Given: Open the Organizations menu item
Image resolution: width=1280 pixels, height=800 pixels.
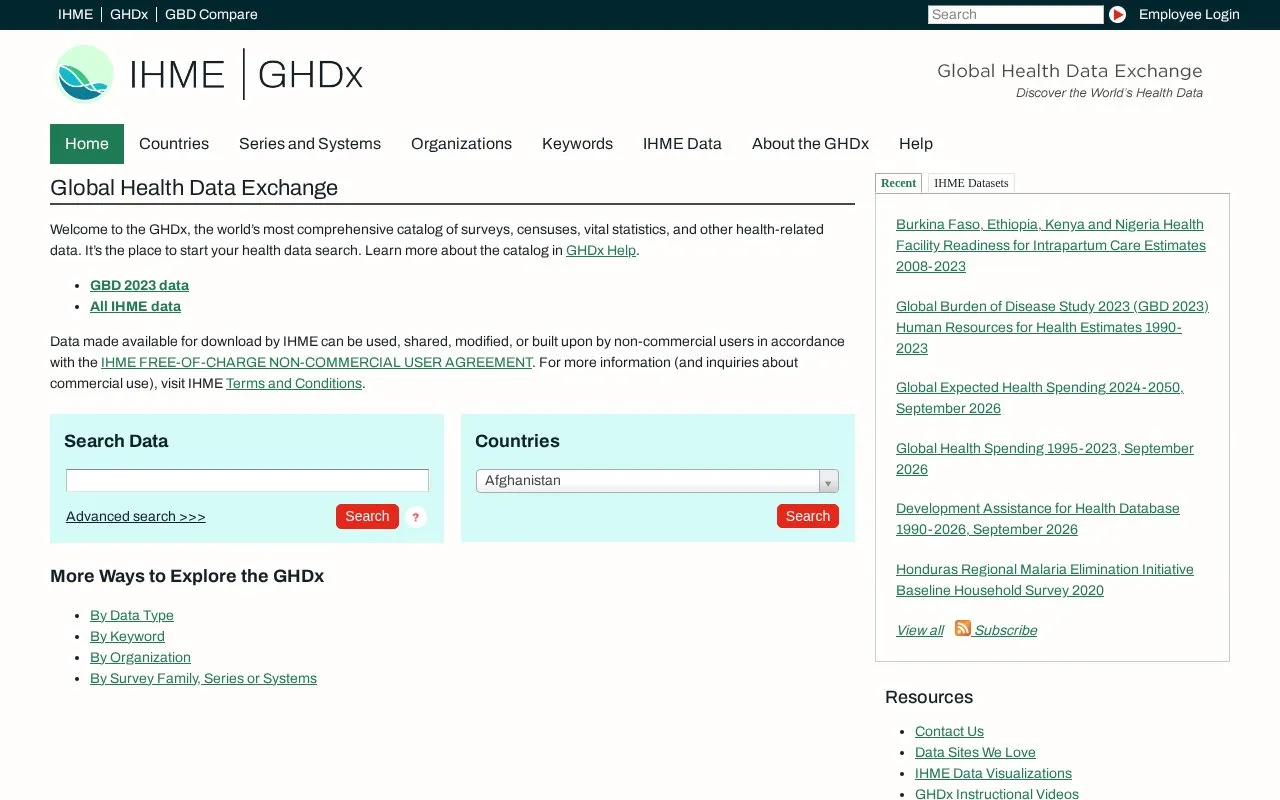Looking at the screenshot, I should coord(461,144).
